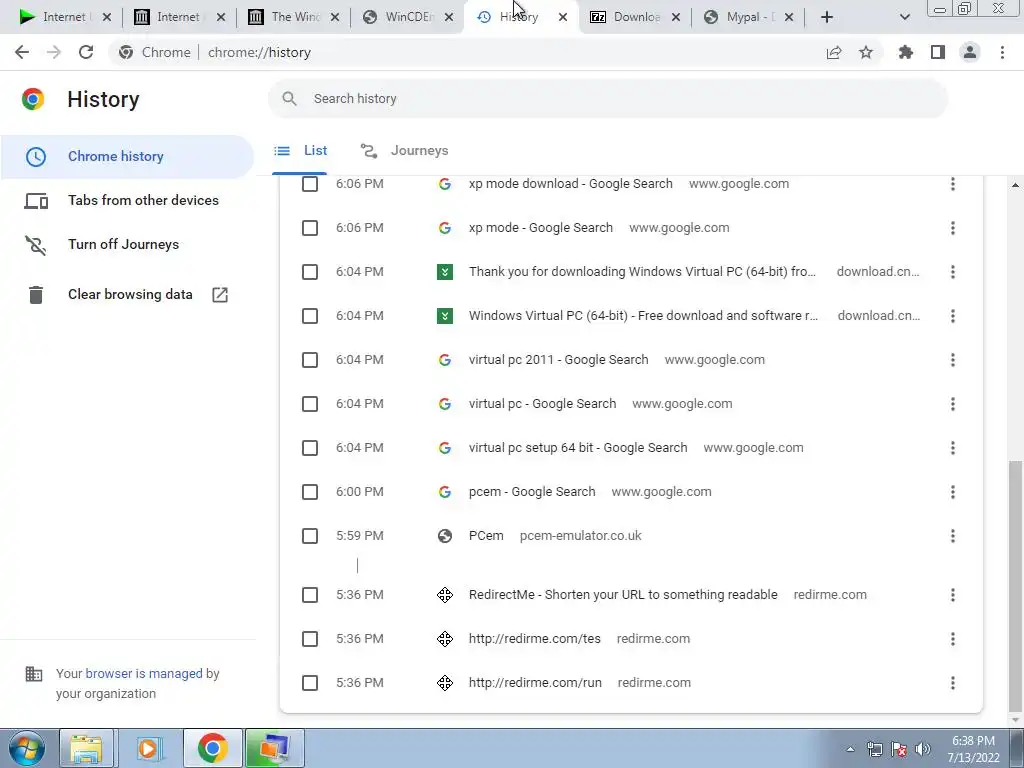Viewport: 1024px width, 768px height.
Task: Go back with the browser back arrow
Action: pyautogui.click(x=22, y=52)
